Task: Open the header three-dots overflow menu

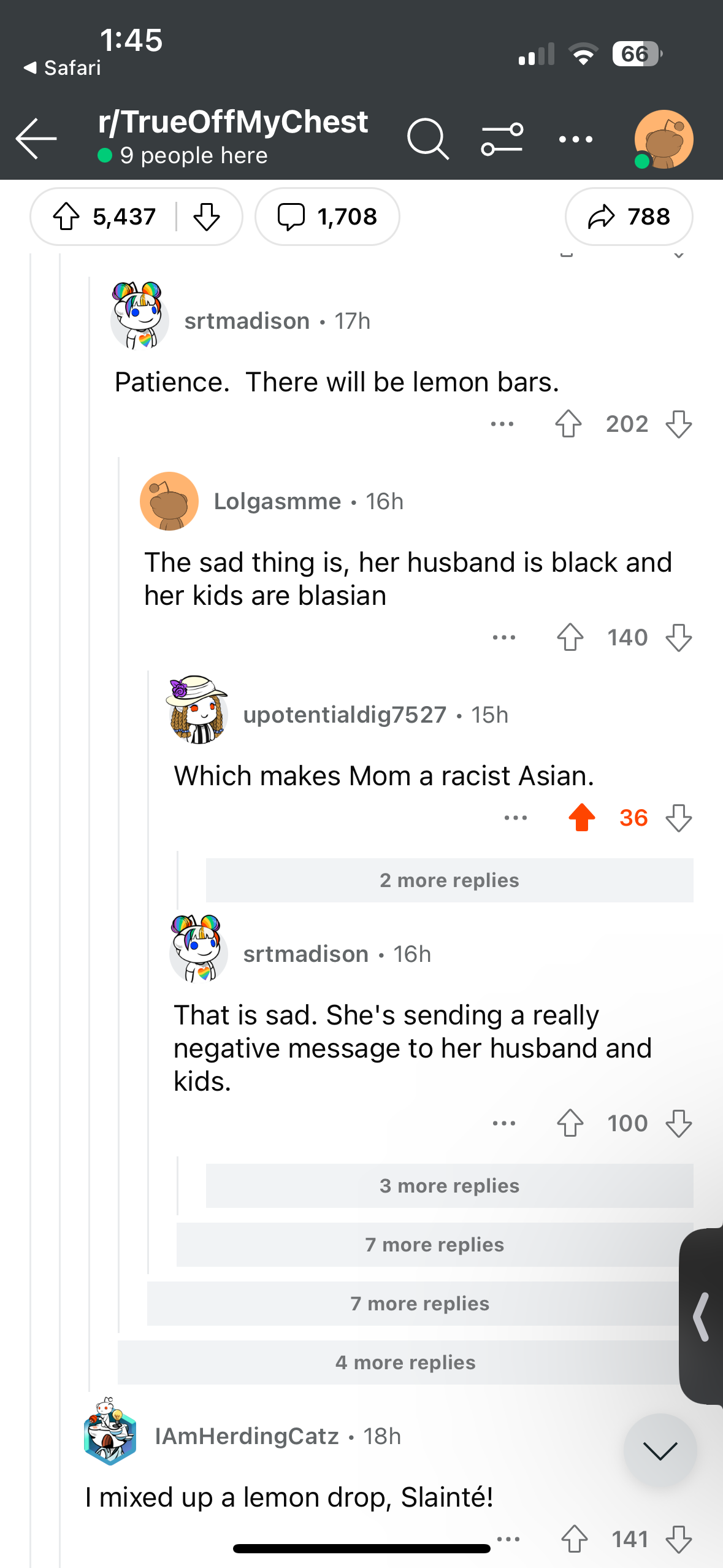Action: pos(576,139)
